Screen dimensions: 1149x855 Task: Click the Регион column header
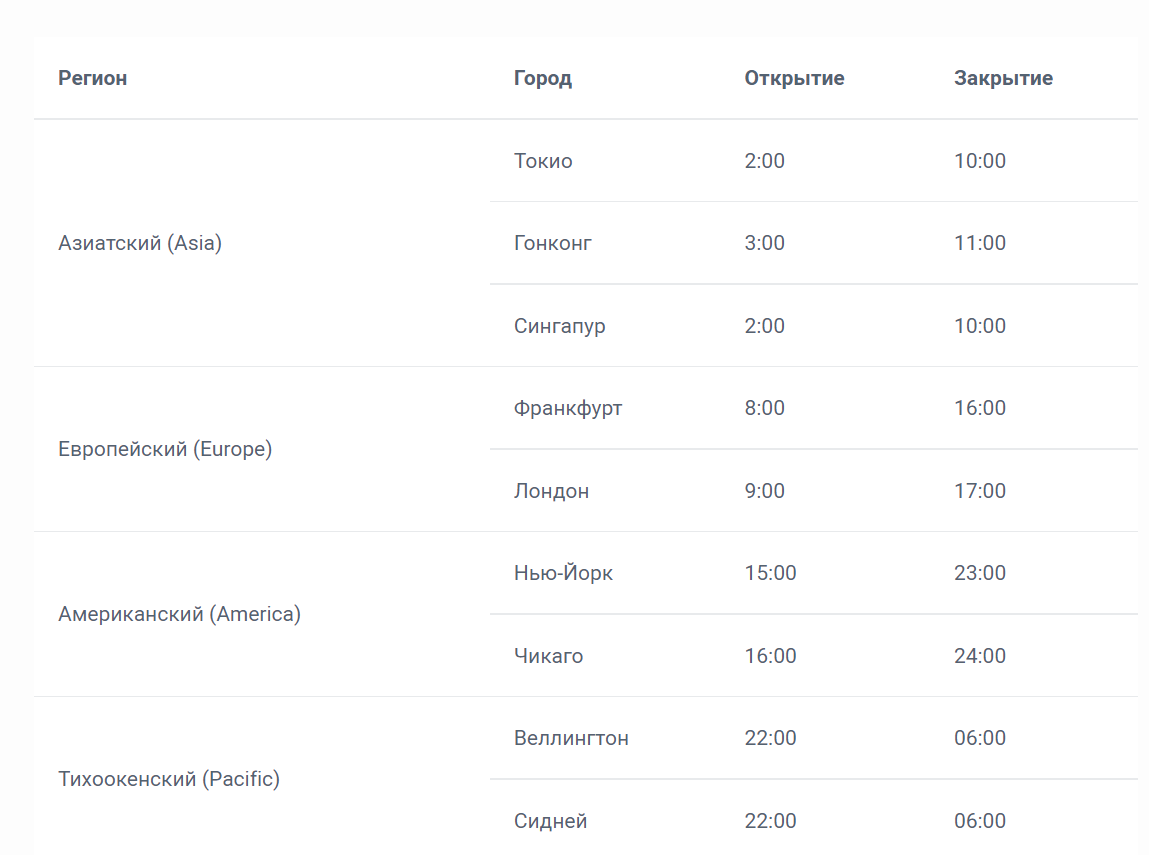93,78
